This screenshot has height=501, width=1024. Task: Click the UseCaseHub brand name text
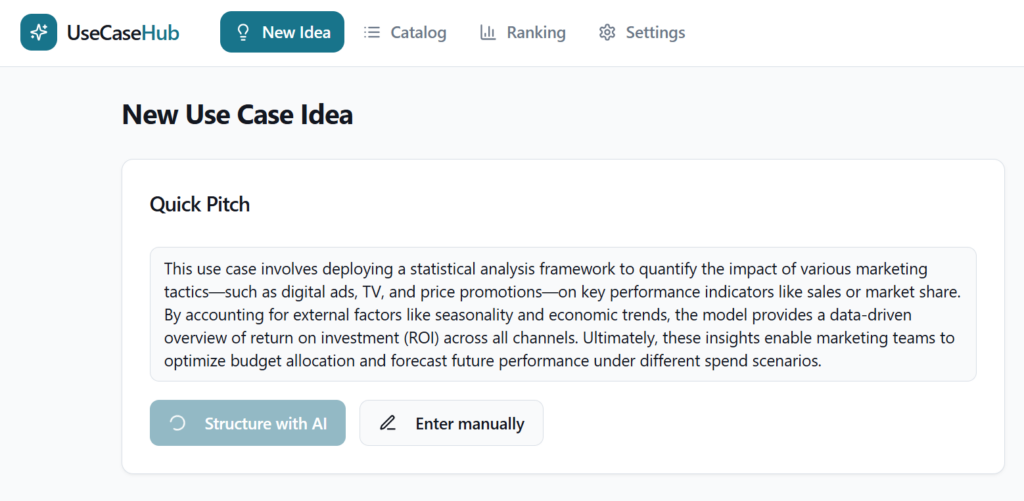point(123,32)
